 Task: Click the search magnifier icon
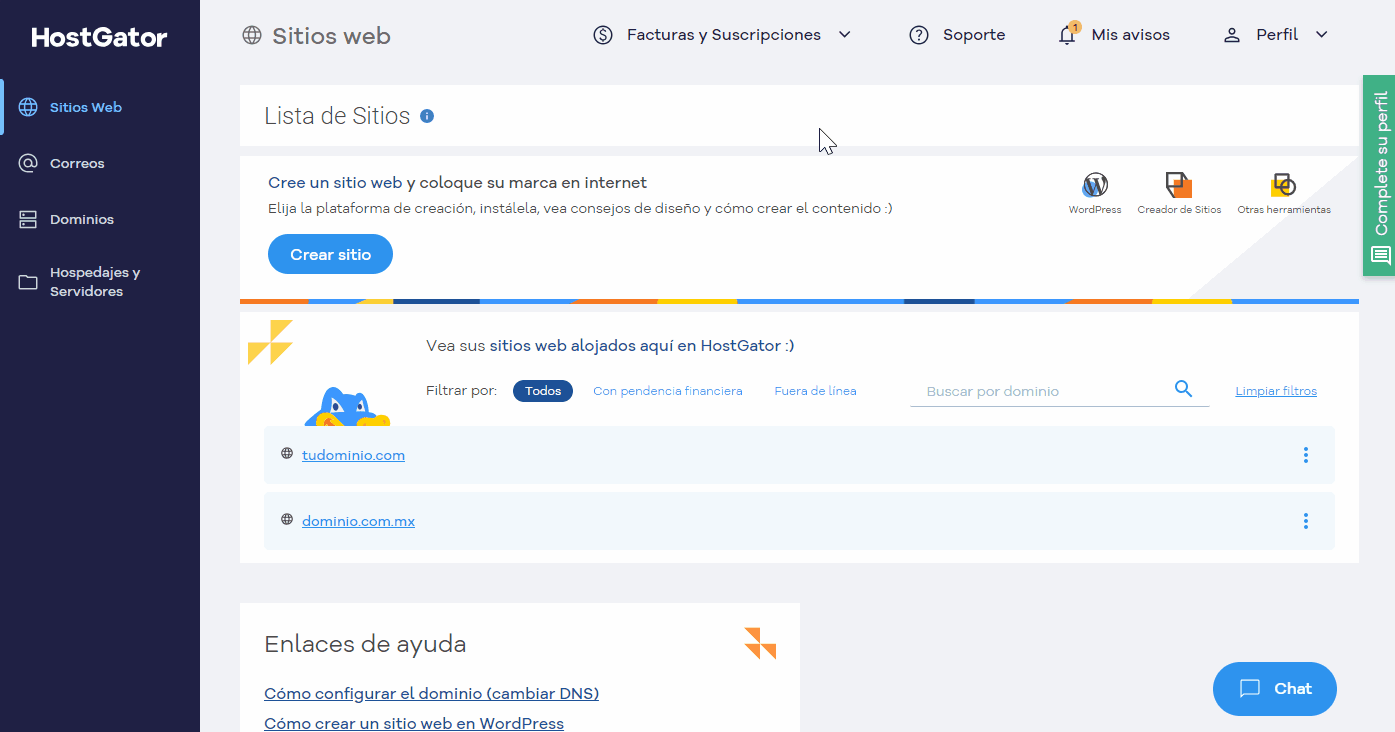pos(1183,389)
